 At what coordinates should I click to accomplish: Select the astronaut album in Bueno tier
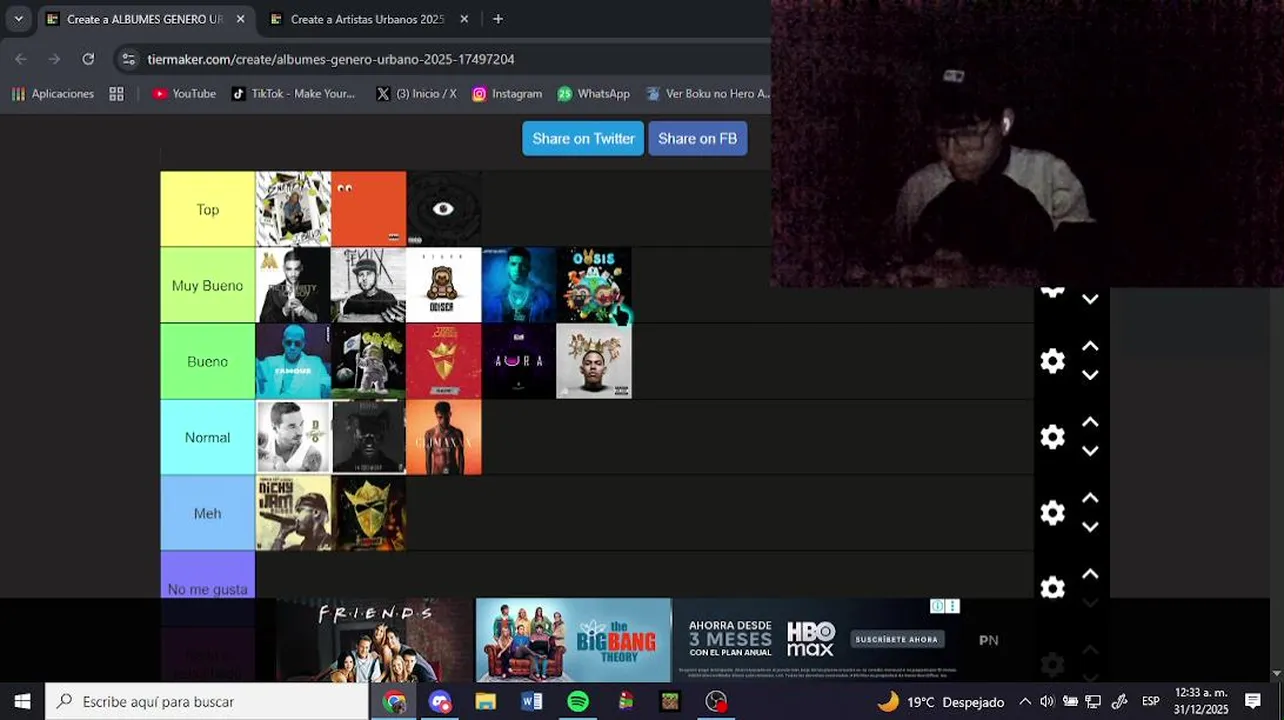click(368, 361)
